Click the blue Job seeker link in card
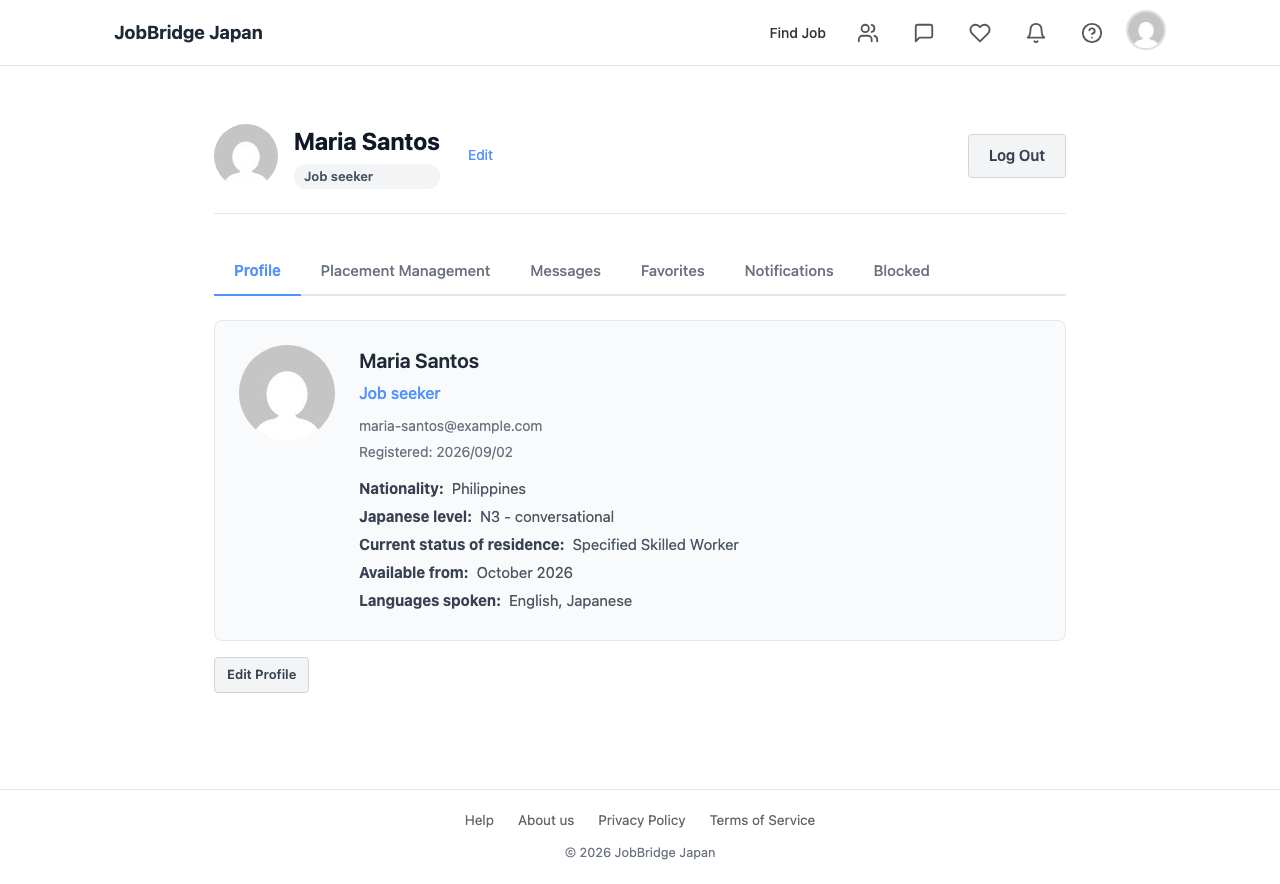This screenshot has width=1280, height=884. pyautogui.click(x=399, y=394)
